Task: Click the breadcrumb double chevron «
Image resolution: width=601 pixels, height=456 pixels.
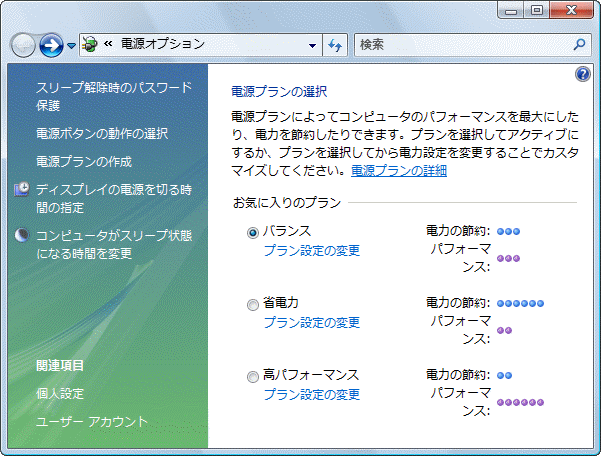Action: coord(108,44)
